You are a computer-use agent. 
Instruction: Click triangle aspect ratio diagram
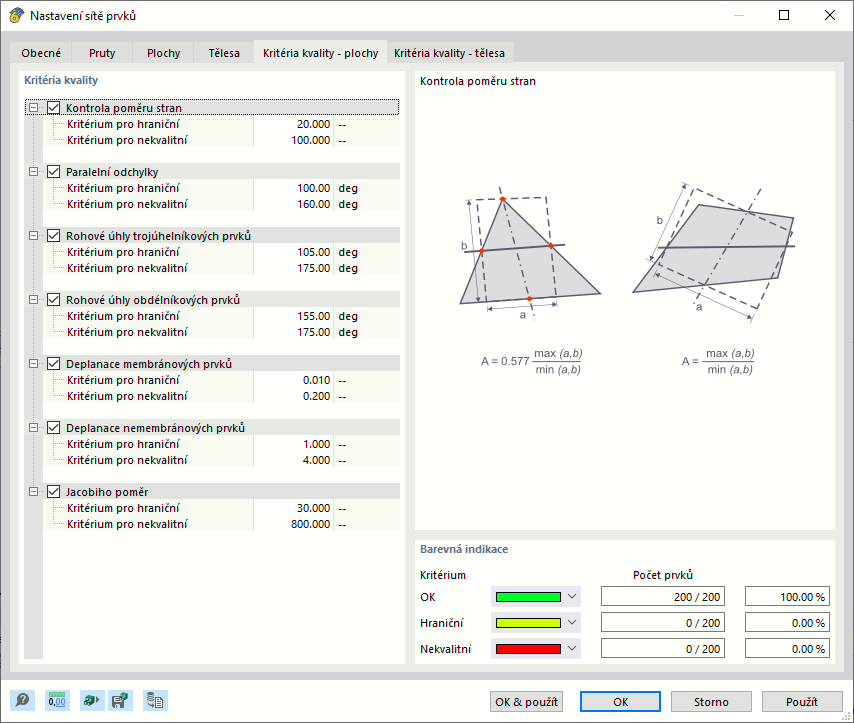point(529,253)
